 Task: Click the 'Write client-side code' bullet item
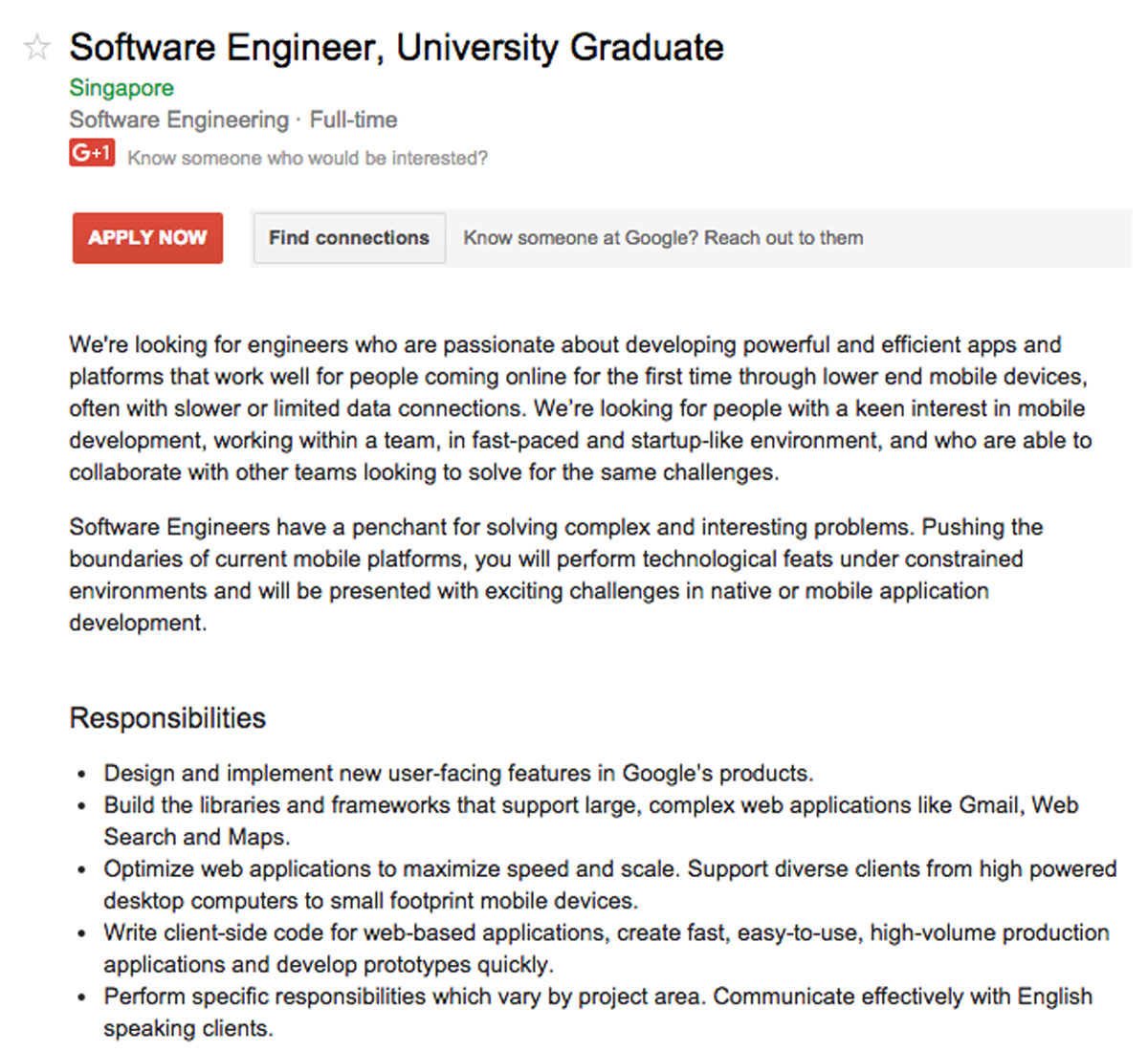coord(606,932)
